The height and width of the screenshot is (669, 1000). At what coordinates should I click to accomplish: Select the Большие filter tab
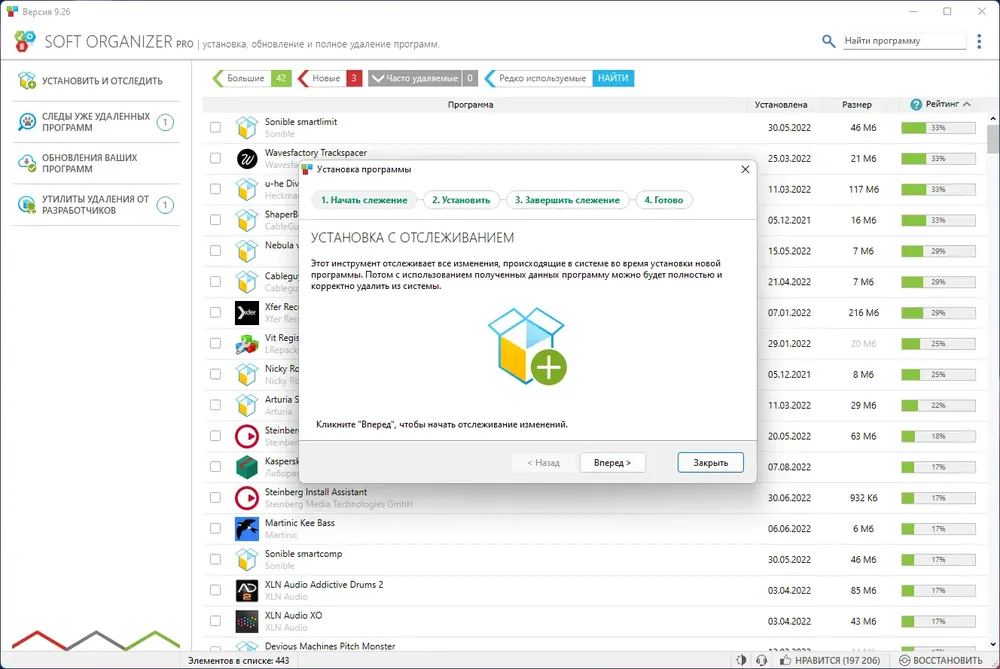coord(251,78)
